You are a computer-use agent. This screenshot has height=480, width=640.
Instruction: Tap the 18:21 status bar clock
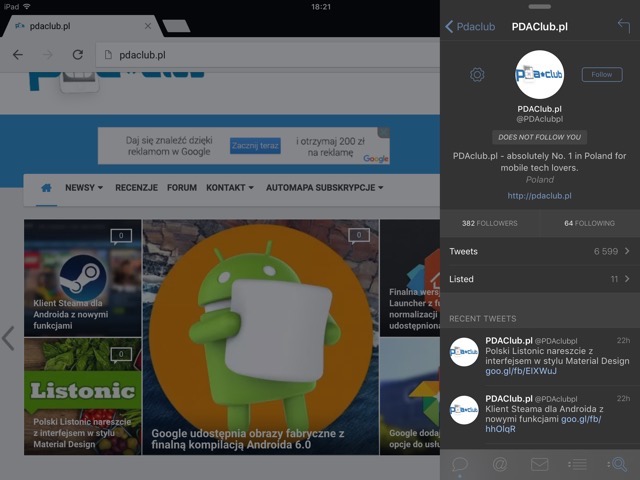click(321, 7)
